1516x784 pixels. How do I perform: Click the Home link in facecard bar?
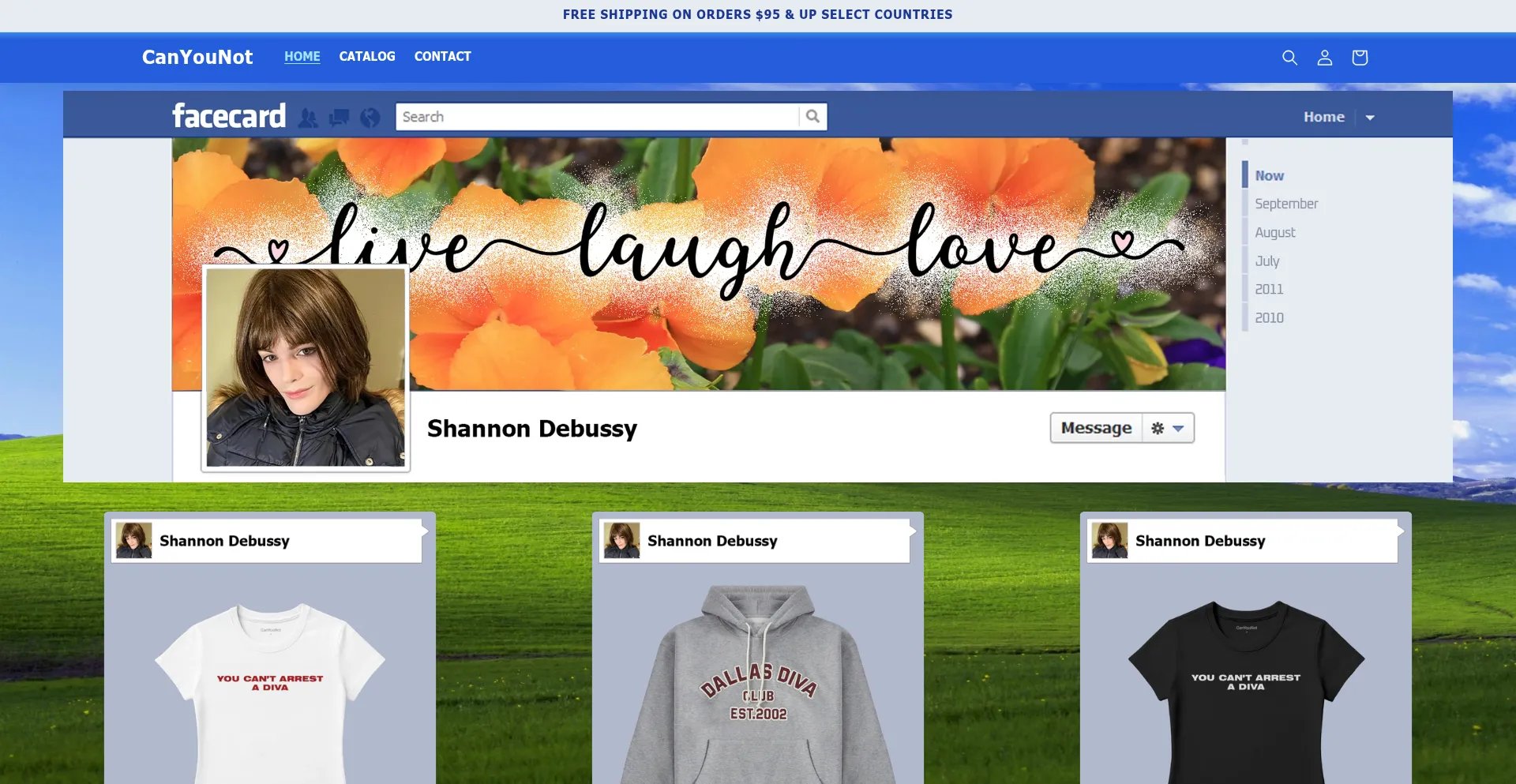(x=1324, y=117)
